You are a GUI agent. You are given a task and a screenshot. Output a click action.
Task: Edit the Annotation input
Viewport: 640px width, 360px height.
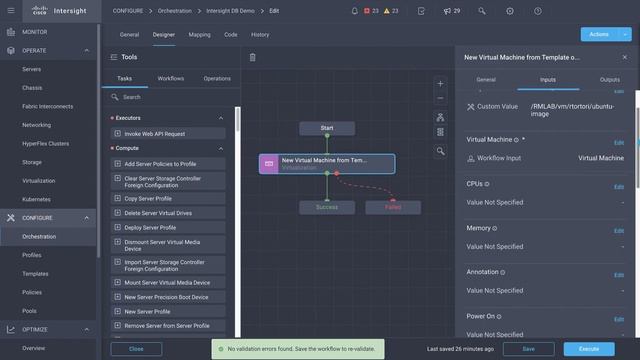tap(619, 275)
